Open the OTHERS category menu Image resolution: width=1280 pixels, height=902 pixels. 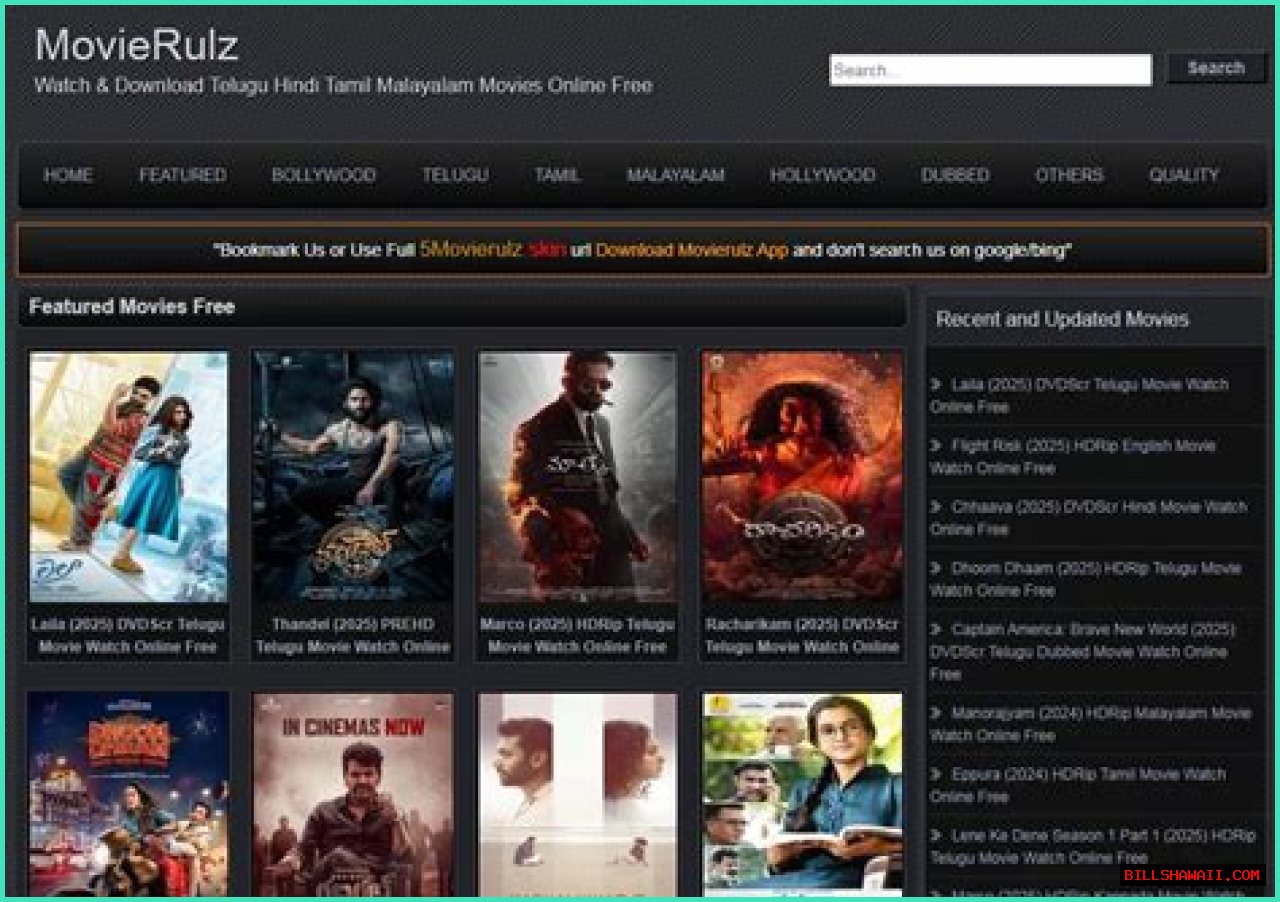pyautogui.click(x=1069, y=175)
